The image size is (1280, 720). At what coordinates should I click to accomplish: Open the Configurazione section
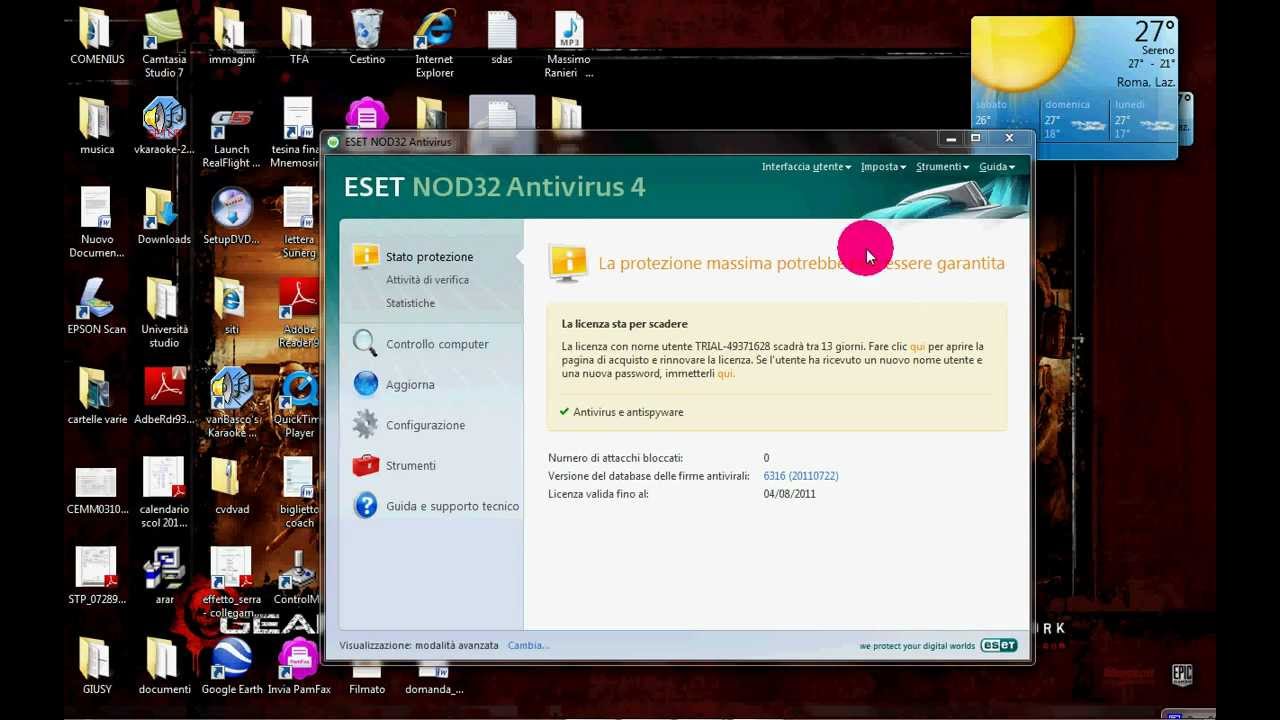(x=425, y=425)
